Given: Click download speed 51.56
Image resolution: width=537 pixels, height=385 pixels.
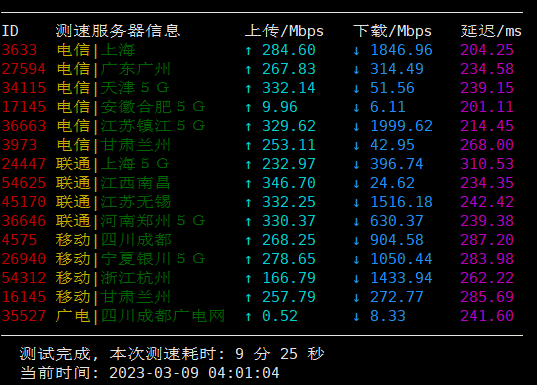Looking at the screenshot, I should click(392, 88).
